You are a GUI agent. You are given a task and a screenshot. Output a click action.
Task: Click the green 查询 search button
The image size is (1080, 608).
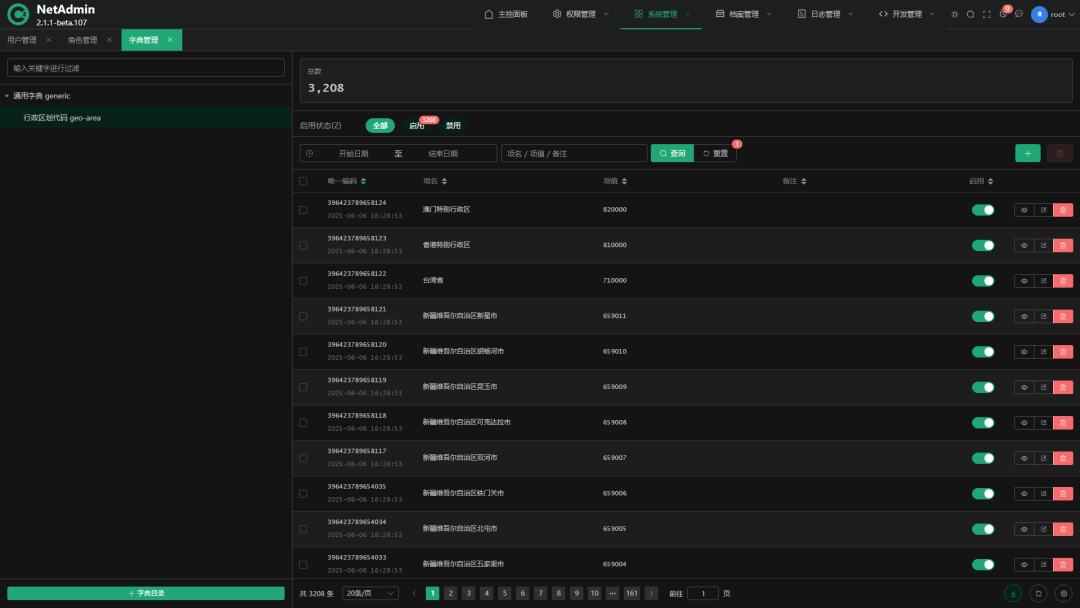(671, 152)
